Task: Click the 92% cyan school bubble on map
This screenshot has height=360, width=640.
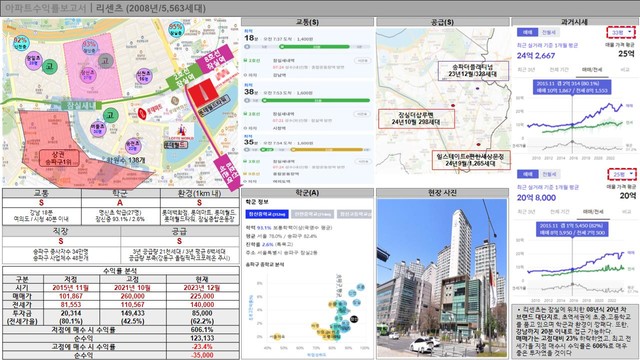Action: (20, 42)
